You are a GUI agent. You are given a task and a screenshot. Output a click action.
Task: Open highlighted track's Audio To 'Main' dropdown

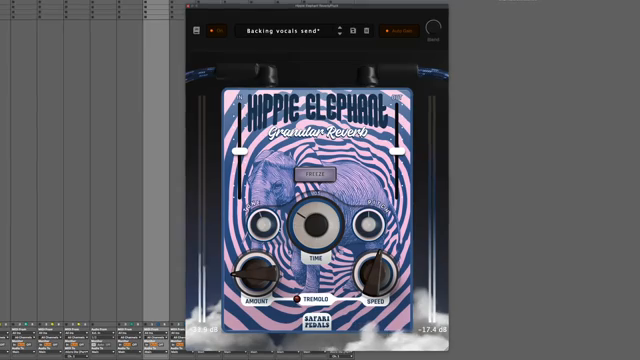click(x=156, y=352)
